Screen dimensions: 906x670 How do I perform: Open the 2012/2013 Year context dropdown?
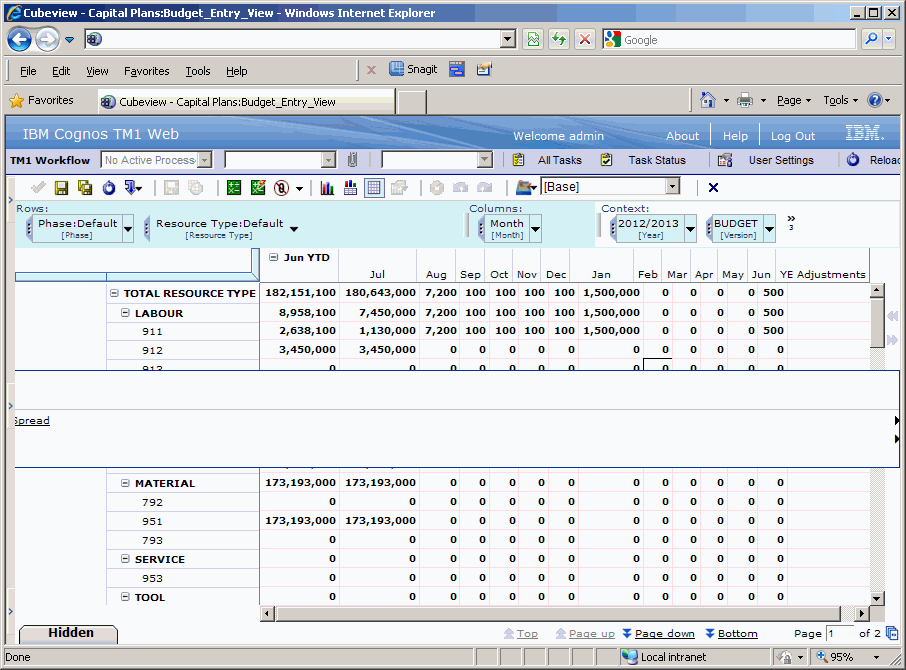tap(690, 229)
